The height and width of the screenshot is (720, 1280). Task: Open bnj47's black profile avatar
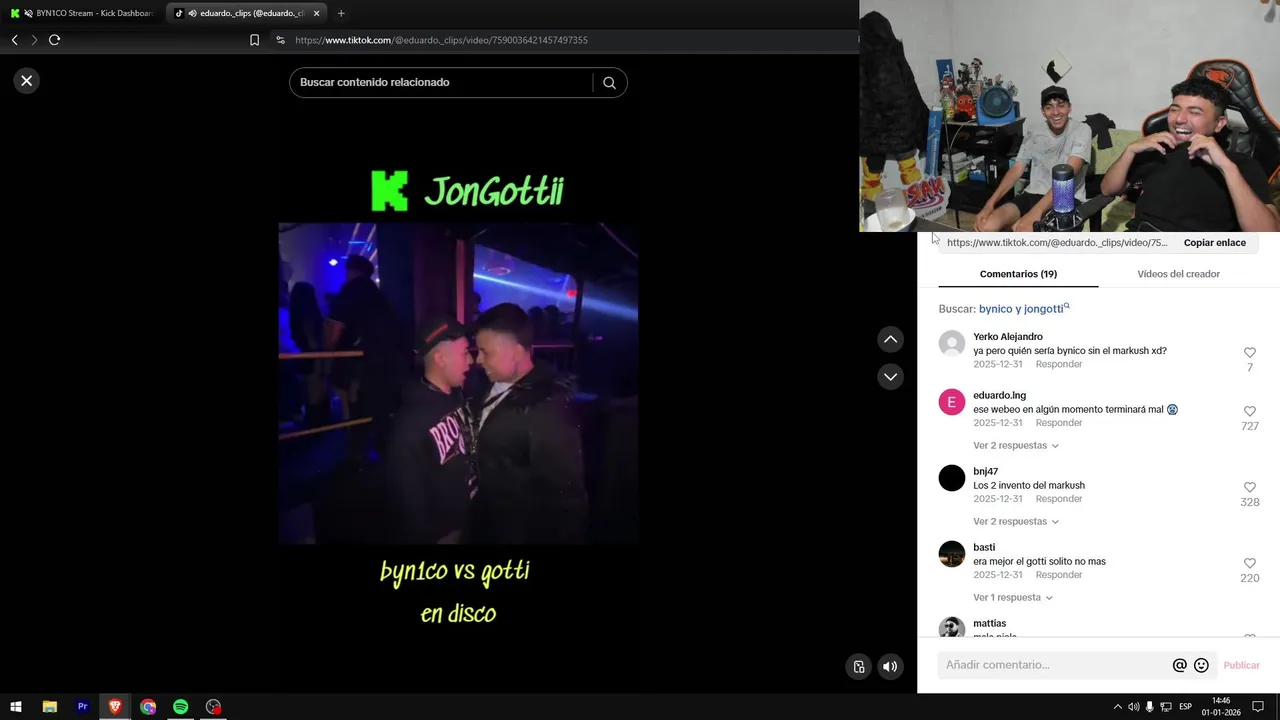pyautogui.click(x=952, y=478)
